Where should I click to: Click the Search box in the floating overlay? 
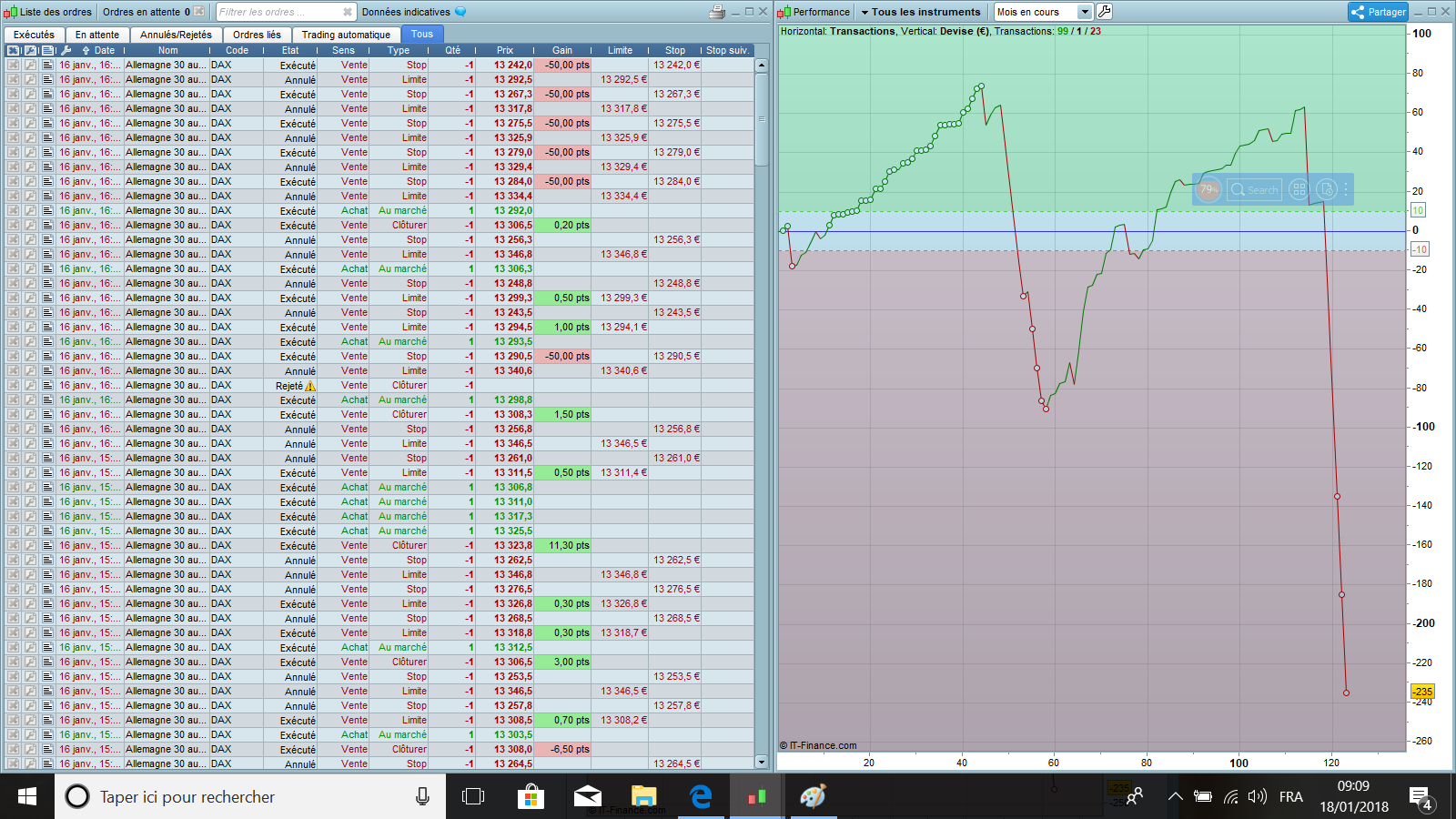(x=1254, y=189)
